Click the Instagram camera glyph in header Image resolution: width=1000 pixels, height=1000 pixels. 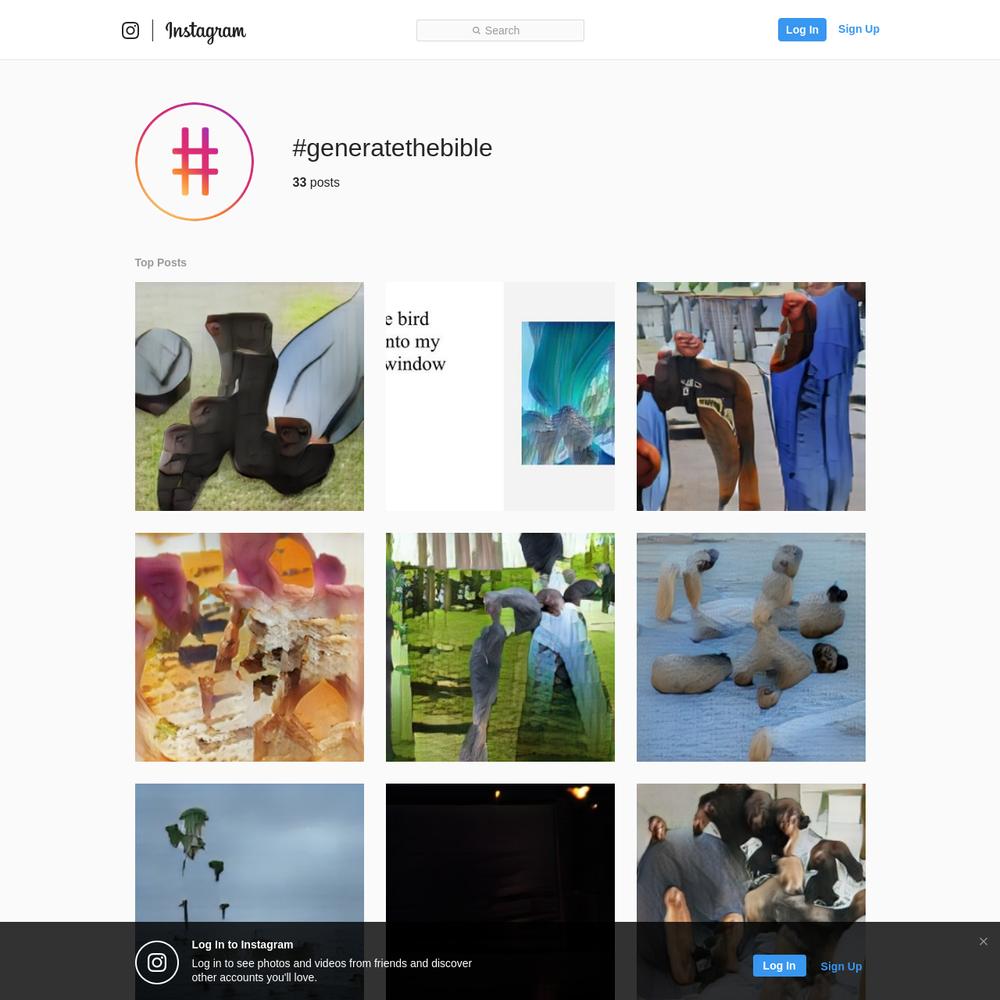tap(130, 30)
